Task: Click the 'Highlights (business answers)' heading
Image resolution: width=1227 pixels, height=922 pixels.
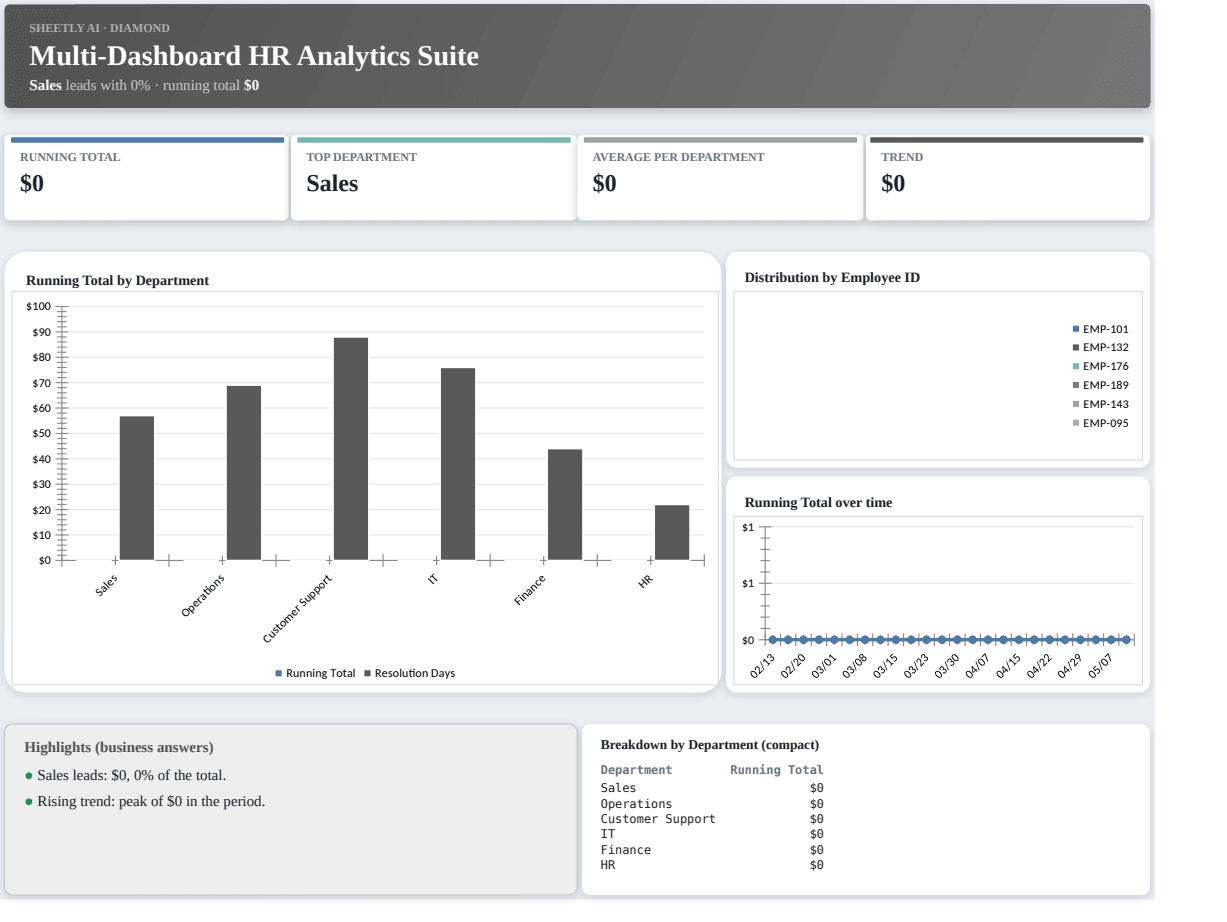Action: tap(119, 748)
